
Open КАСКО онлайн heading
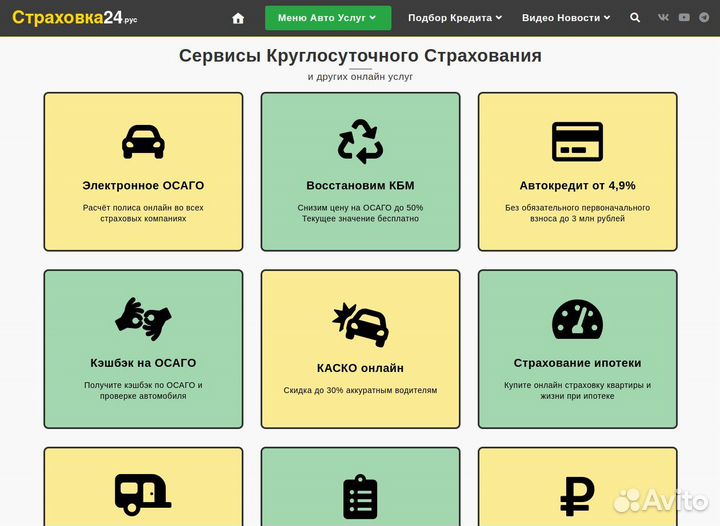tap(360, 368)
